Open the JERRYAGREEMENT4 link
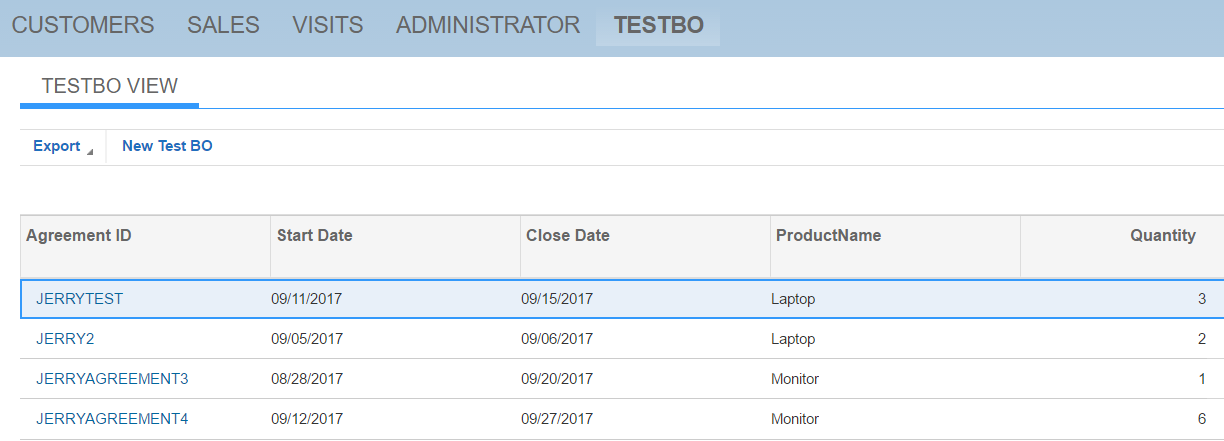 (112, 419)
